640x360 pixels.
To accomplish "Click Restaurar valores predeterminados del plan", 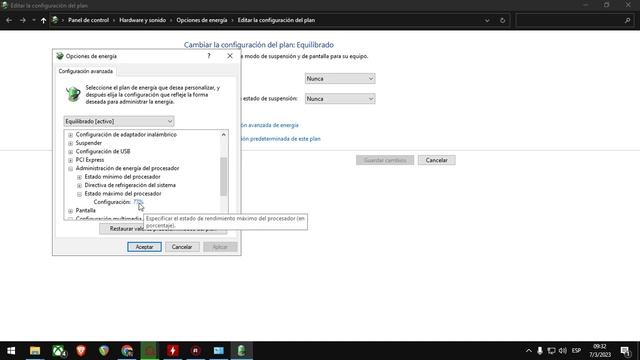I will pyautogui.click(x=163, y=229).
